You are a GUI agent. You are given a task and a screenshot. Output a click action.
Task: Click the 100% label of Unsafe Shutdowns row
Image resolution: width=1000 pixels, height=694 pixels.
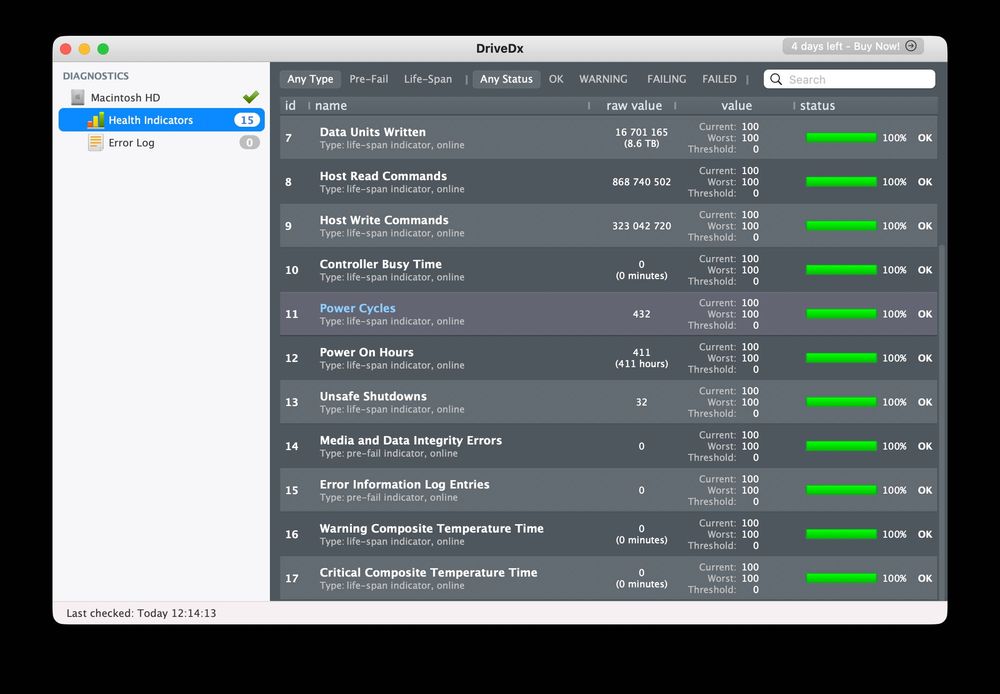tap(894, 402)
